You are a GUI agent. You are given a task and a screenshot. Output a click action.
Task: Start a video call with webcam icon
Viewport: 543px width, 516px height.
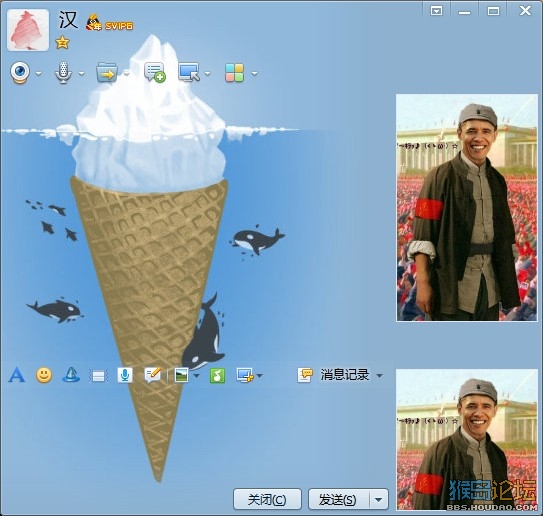coord(20,73)
